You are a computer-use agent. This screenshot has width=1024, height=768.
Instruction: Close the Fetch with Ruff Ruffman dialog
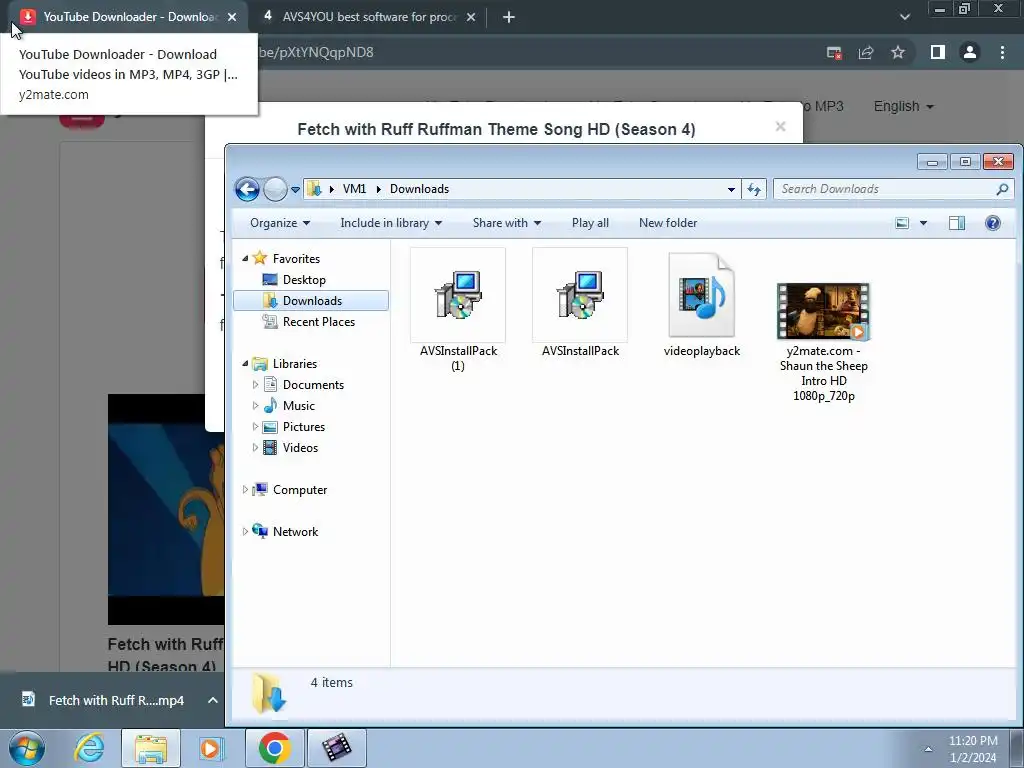pos(780,127)
